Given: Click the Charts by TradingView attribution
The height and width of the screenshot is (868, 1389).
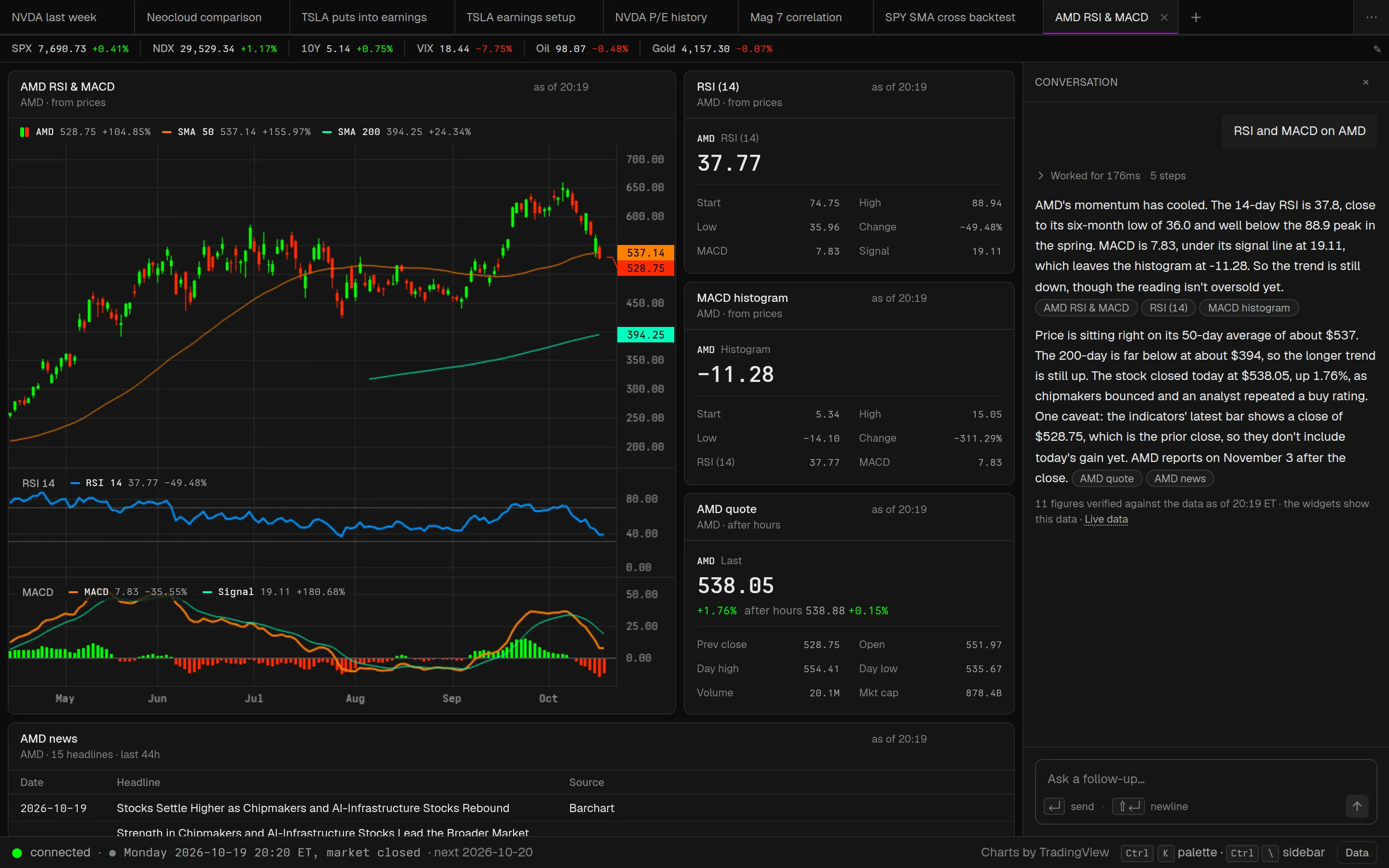Looking at the screenshot, I should [1045, 853].
